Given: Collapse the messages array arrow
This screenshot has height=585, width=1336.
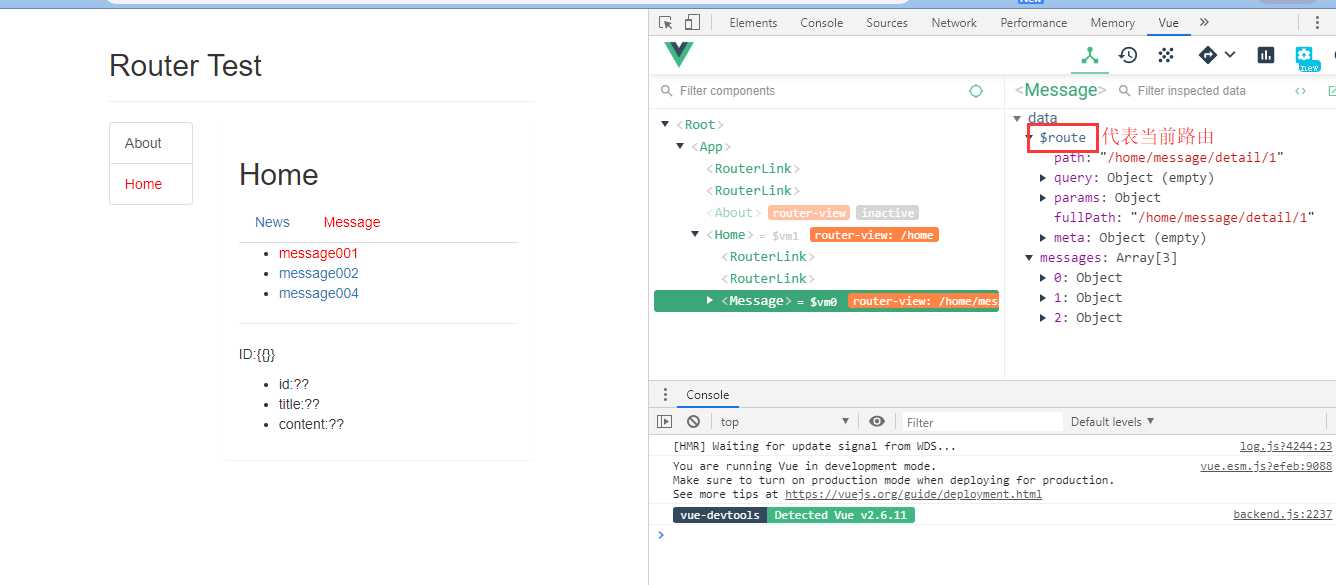Looking at the screenshot, I should 1030,258.
